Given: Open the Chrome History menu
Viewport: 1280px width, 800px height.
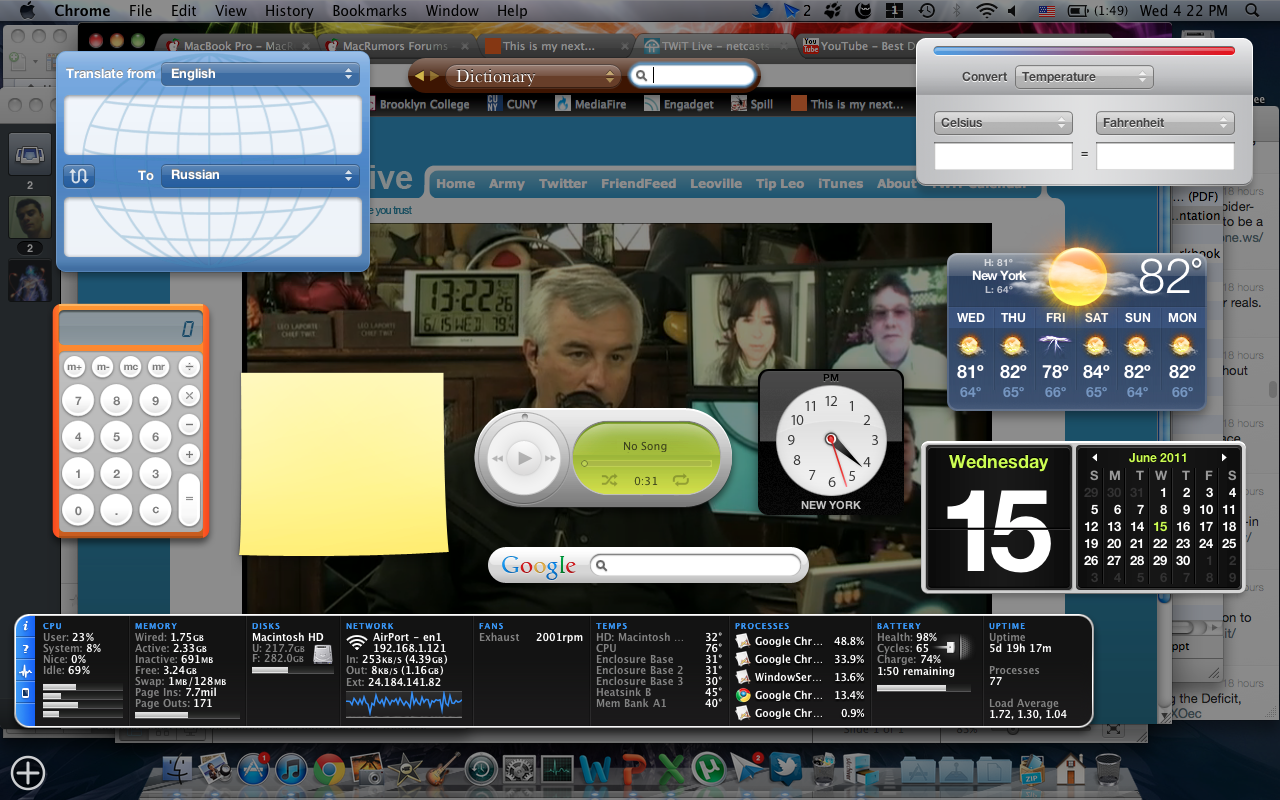Looking at the screenshot, I should (x=289, y=11).
